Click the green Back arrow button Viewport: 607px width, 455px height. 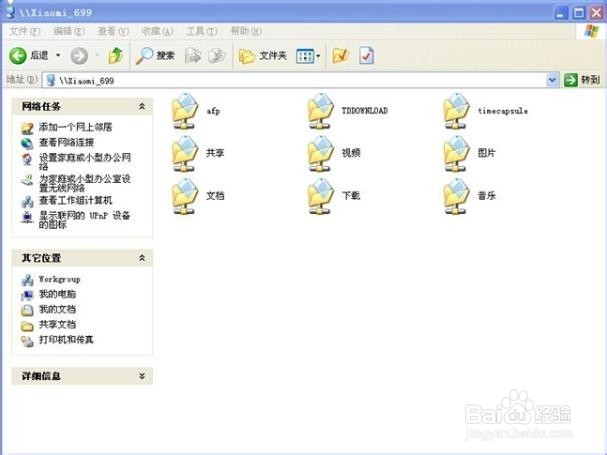(18, 56)
